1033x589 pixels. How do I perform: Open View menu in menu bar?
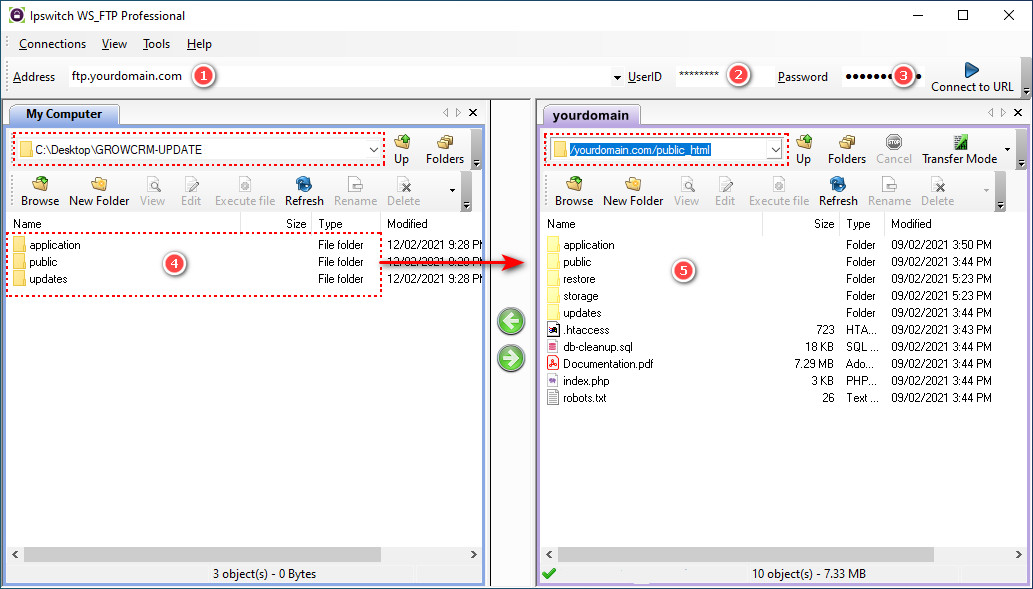click(114, 44)
